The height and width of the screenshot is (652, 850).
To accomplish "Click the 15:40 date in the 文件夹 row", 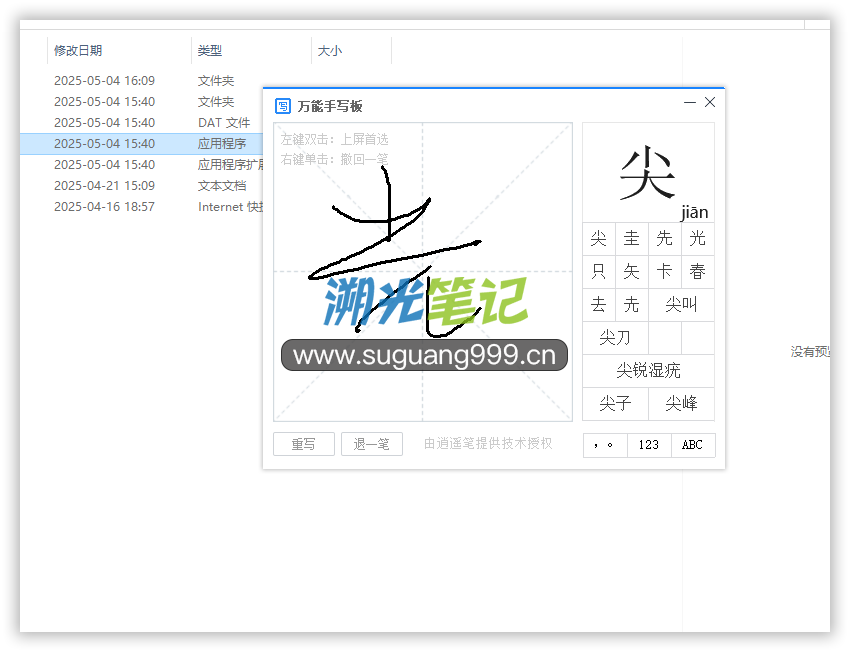I will 105,102.
